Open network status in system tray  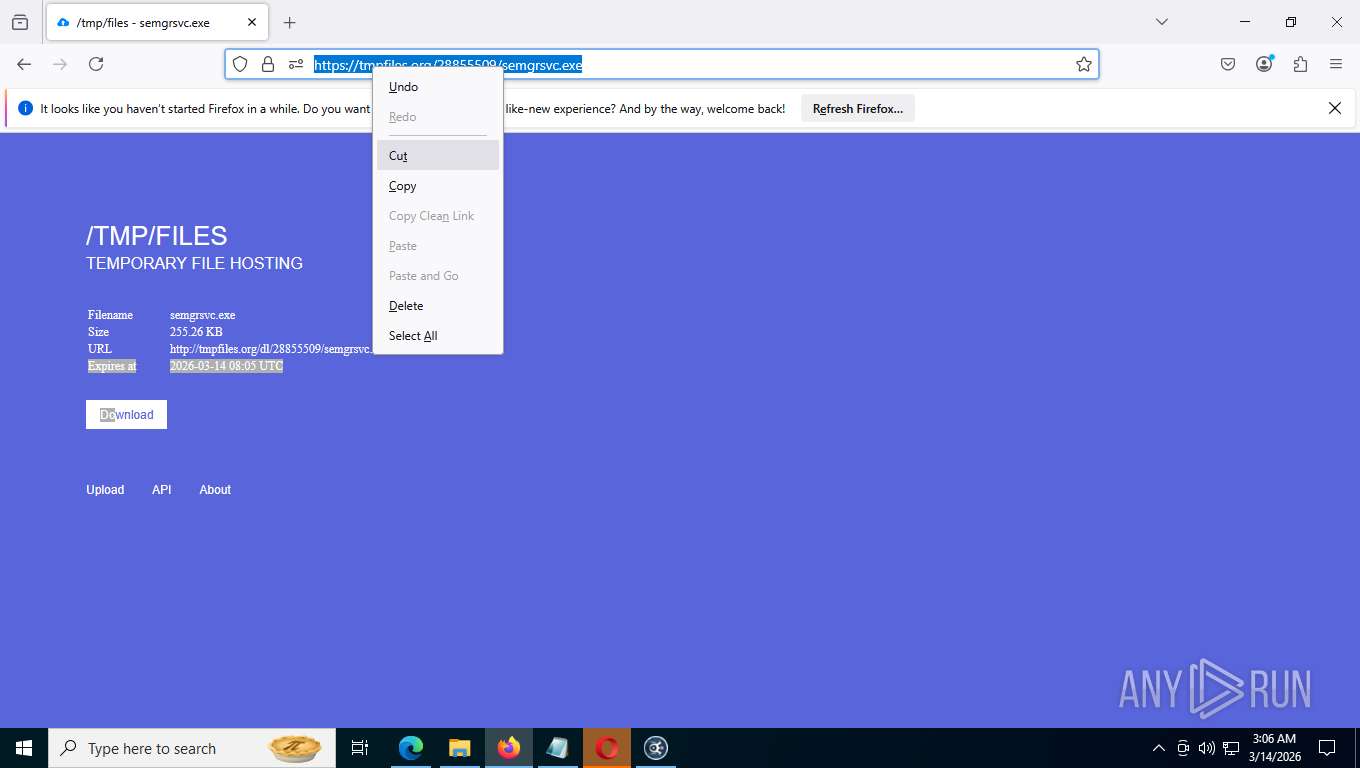click(x=1231, y=748)
